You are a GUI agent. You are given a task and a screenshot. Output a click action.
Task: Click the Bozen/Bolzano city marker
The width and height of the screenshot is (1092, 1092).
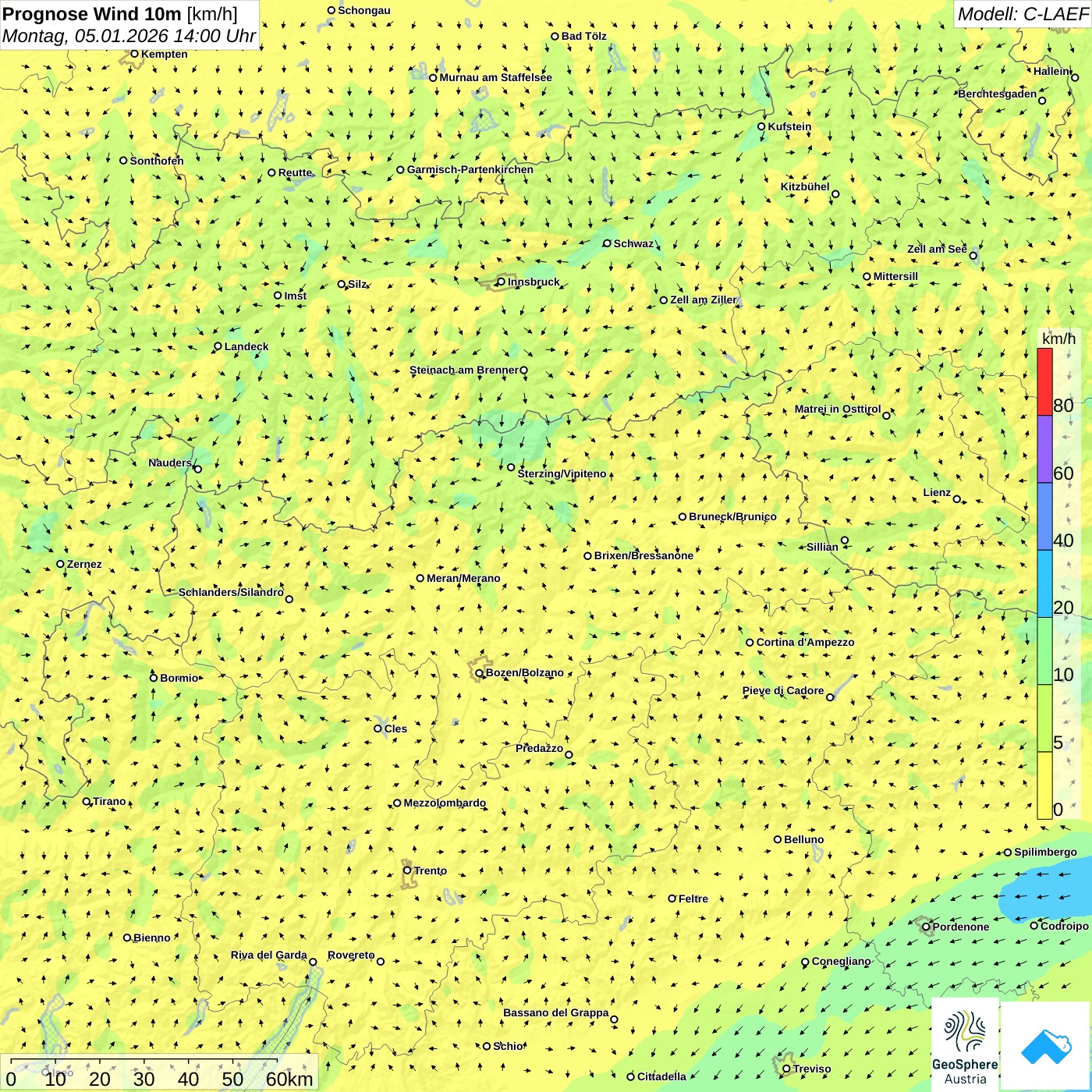(480, 672)
